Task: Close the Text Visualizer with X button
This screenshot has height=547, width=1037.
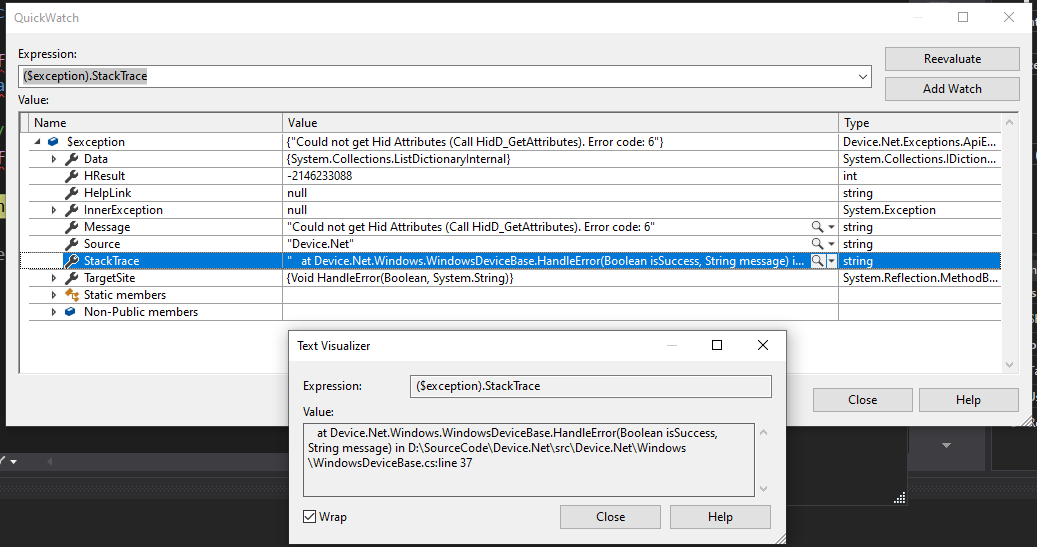Action: (x=763, y=345)
